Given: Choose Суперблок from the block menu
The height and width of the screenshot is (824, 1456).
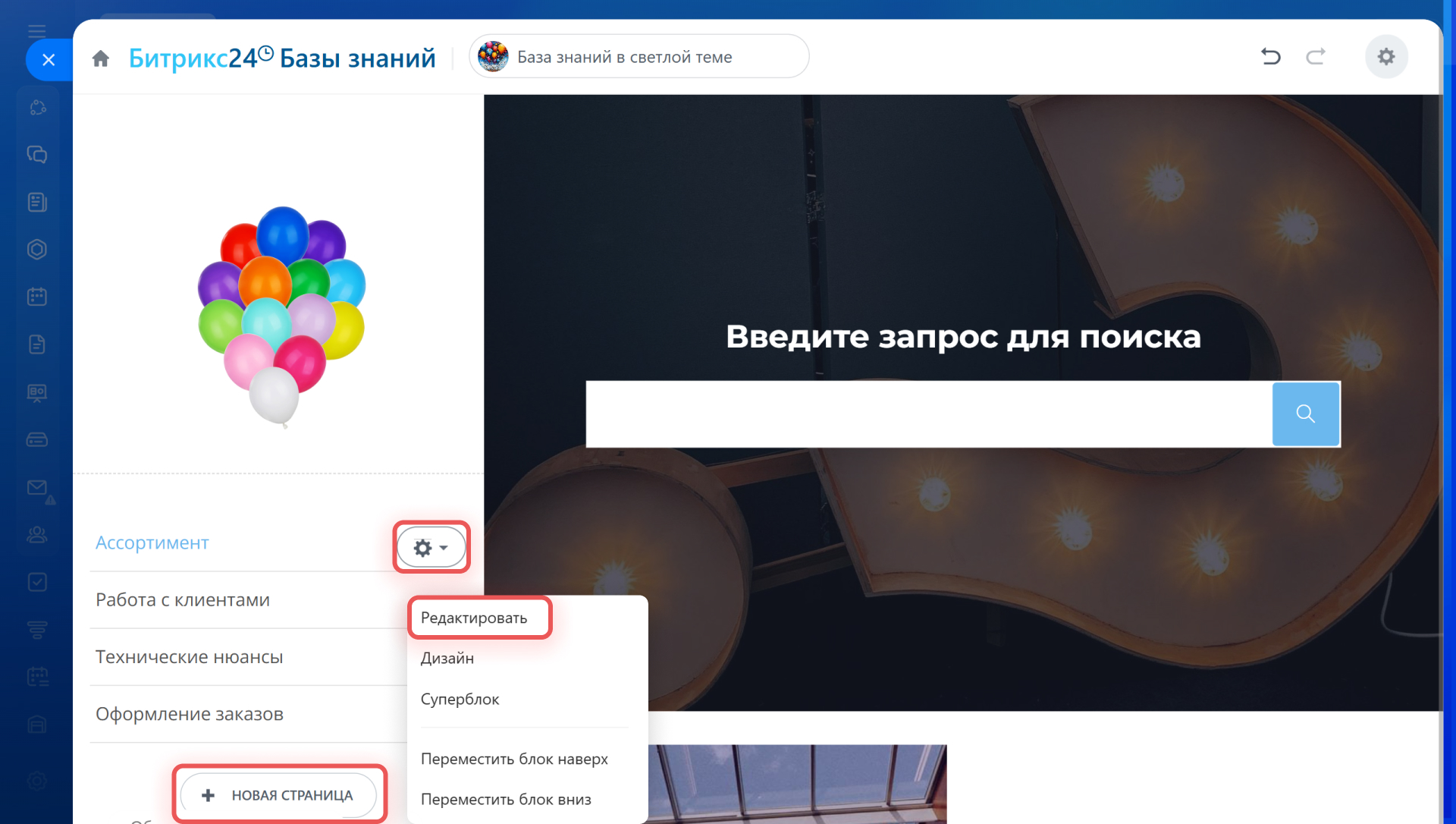Looking at the screenshot, I should pyautogui.click(x=460, y=699).
